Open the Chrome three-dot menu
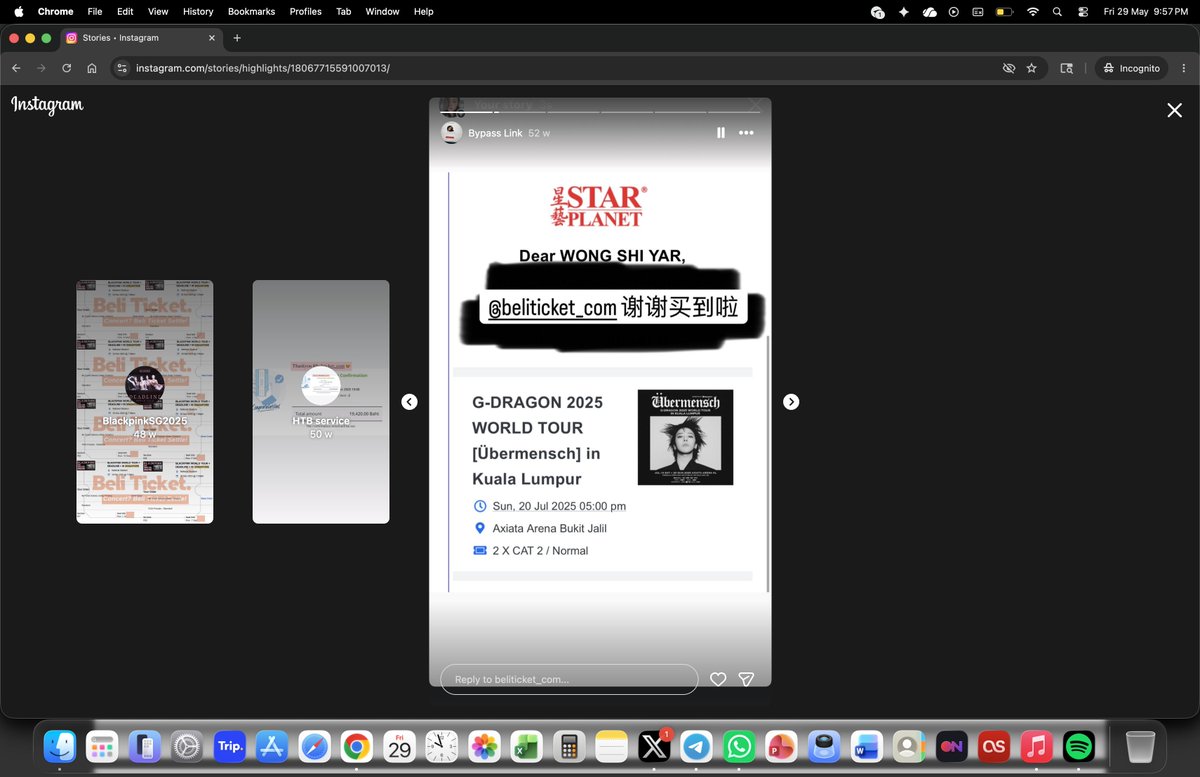The width and height of the screenshot is (1200, 777). tap(1184, 68)
